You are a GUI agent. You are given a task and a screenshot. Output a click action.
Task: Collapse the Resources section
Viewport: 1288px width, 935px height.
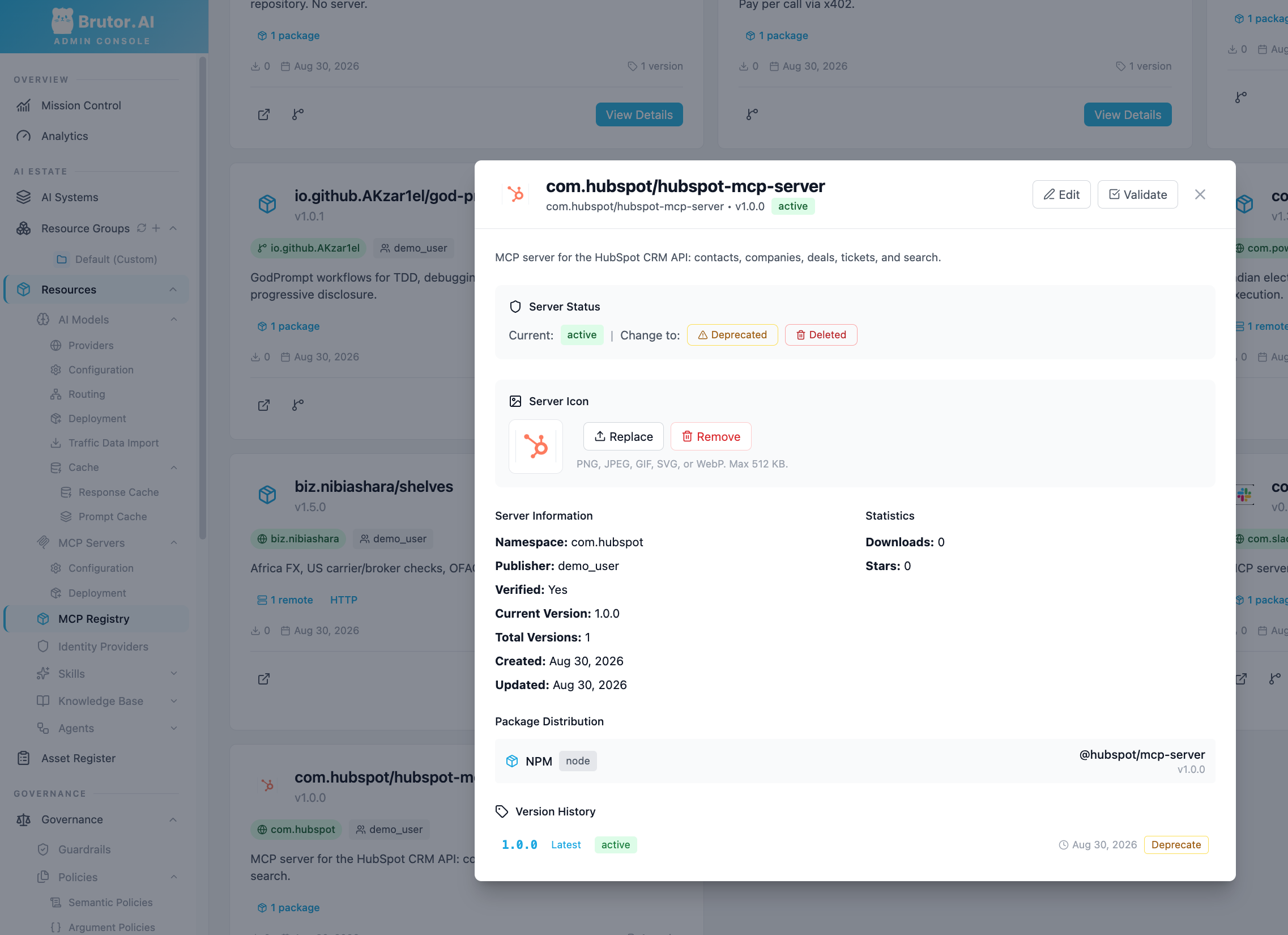(173, 290)
